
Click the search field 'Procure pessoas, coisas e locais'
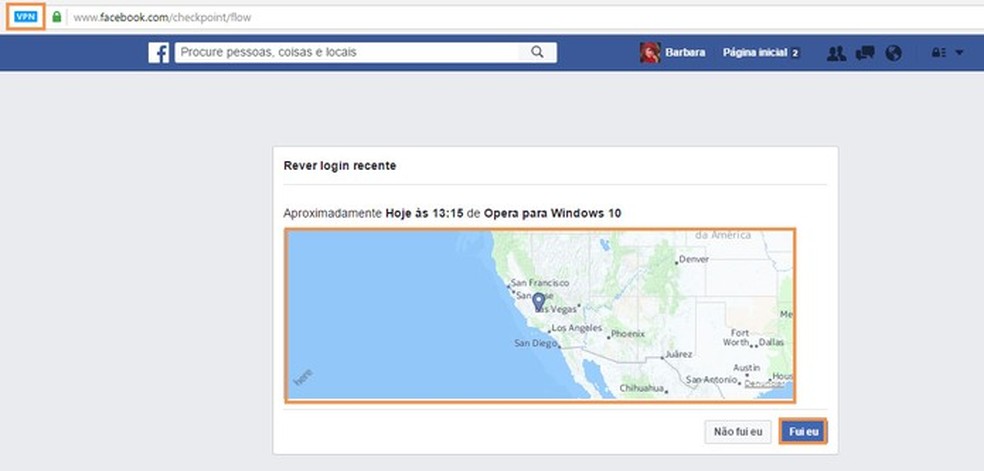coord(347,53)
